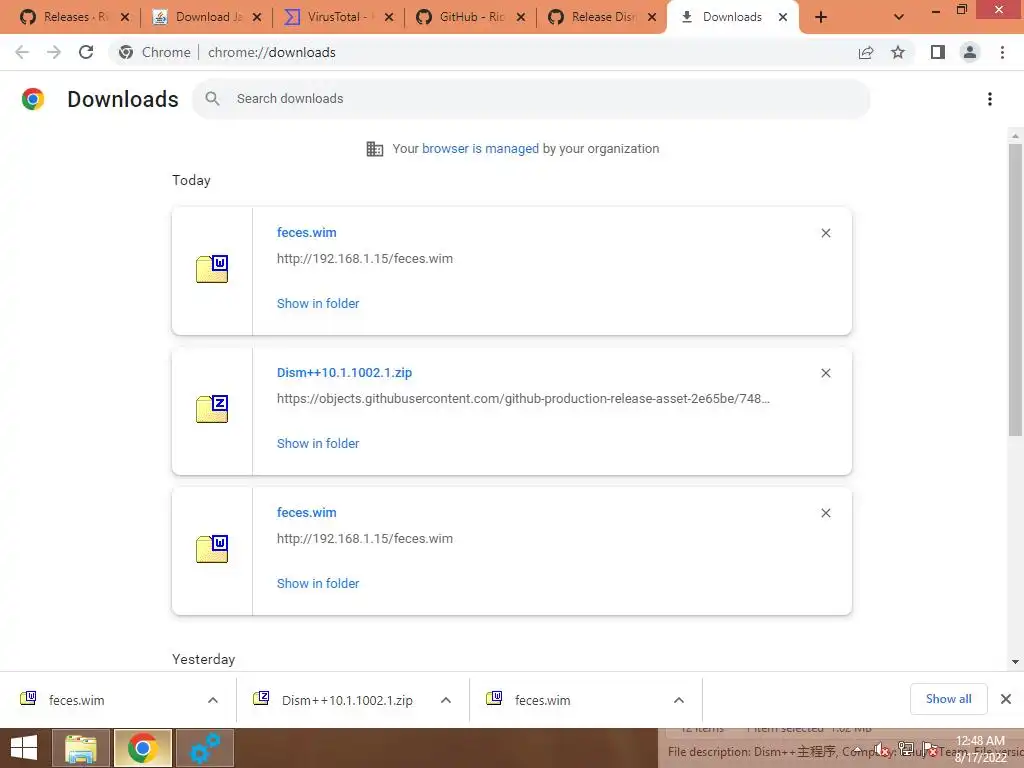Open the profile avatar menu

pyautogui.click(x=970, y=52)
